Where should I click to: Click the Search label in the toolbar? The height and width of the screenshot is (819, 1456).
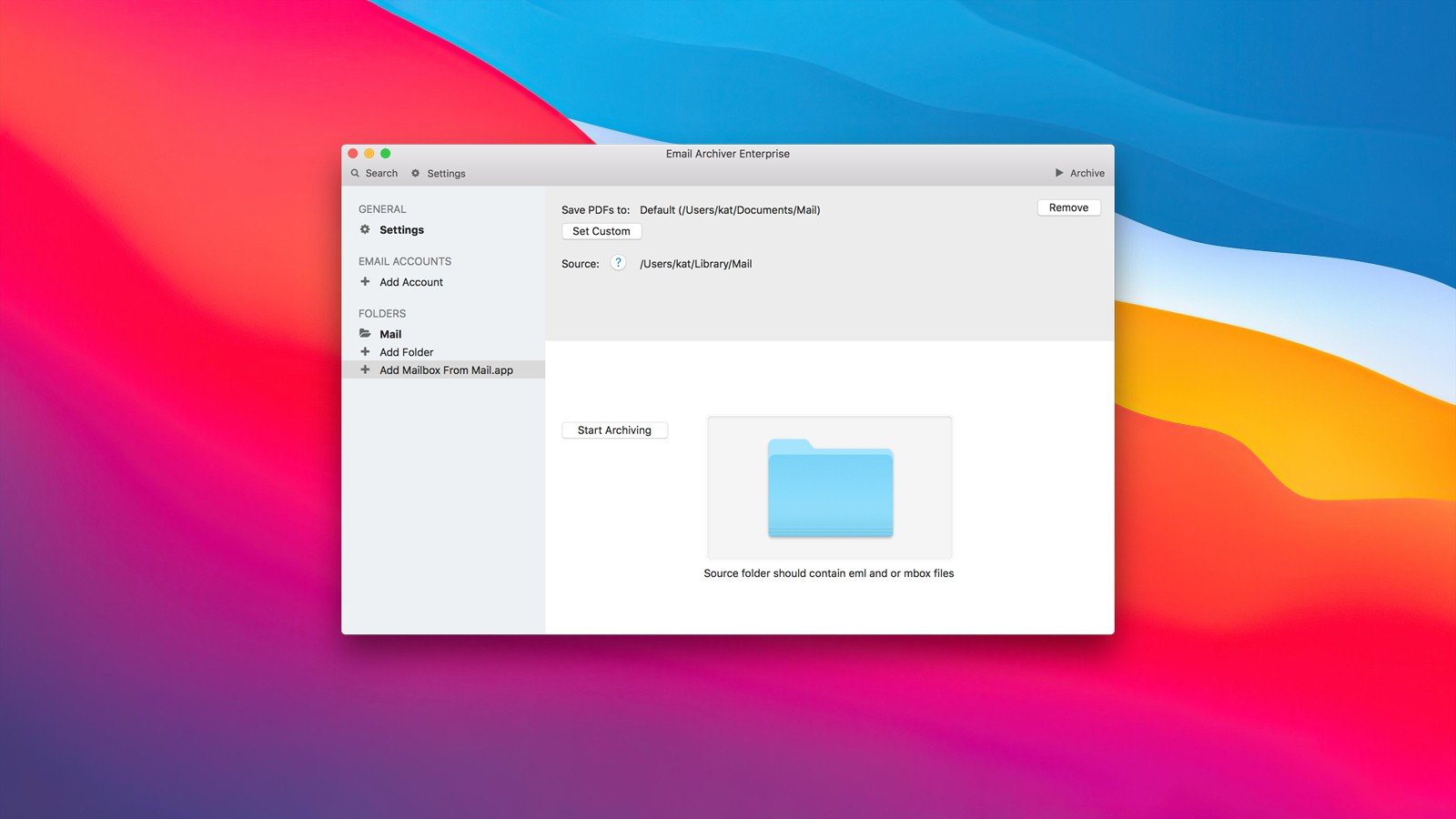pos(381,173)
